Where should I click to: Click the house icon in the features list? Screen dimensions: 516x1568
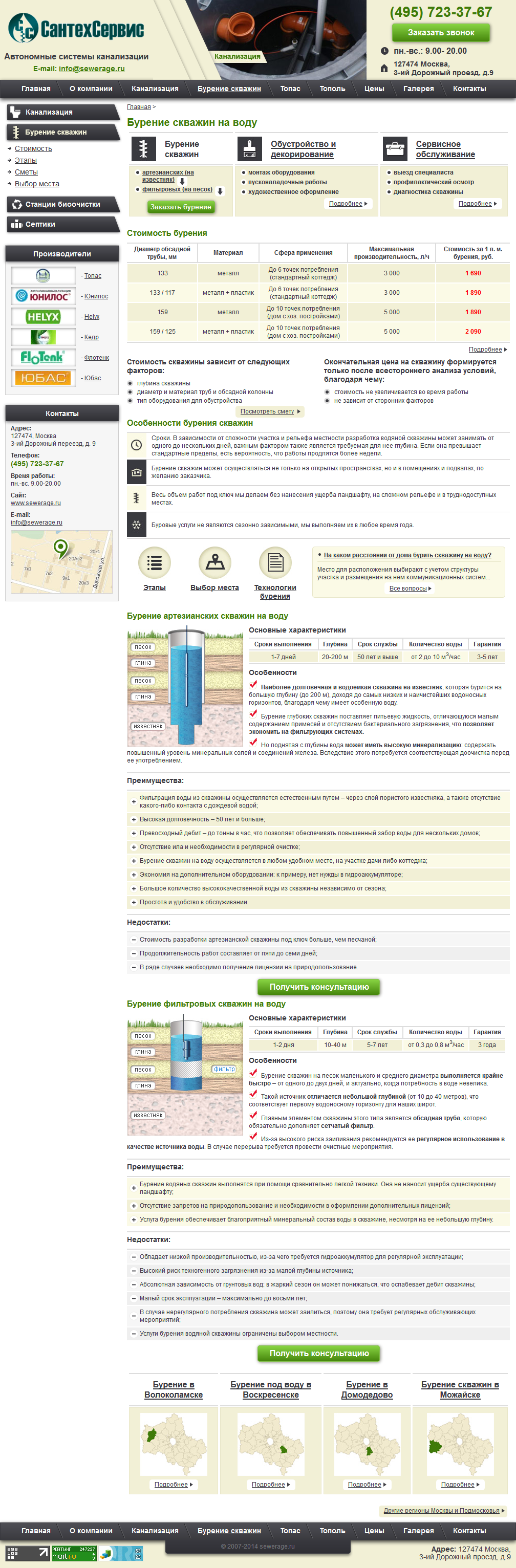click(x=137, y=472)
